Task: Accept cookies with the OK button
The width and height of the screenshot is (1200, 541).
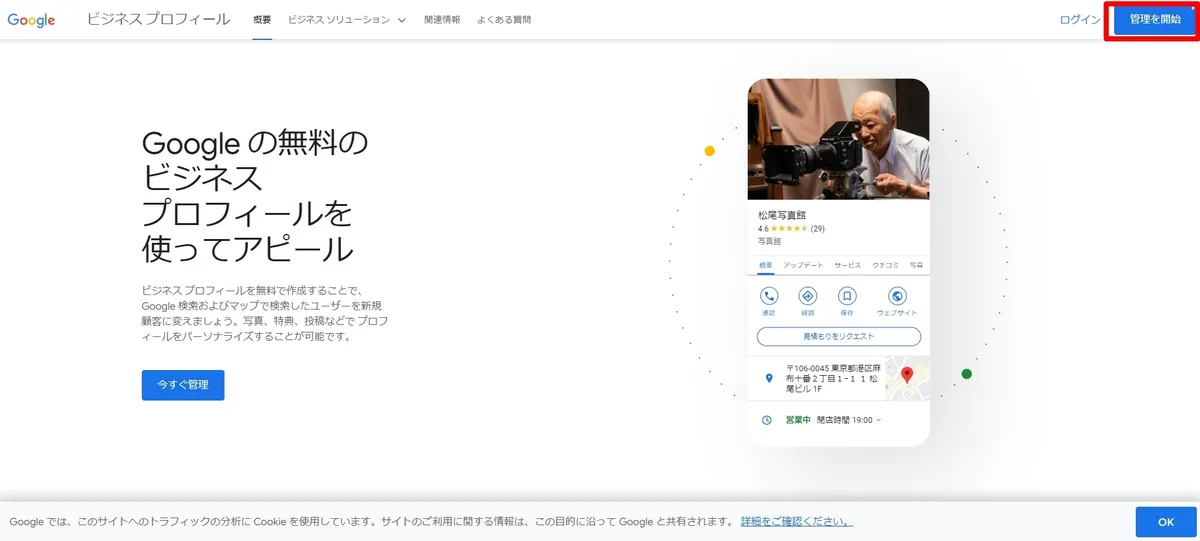Action: pos(1165,522)
